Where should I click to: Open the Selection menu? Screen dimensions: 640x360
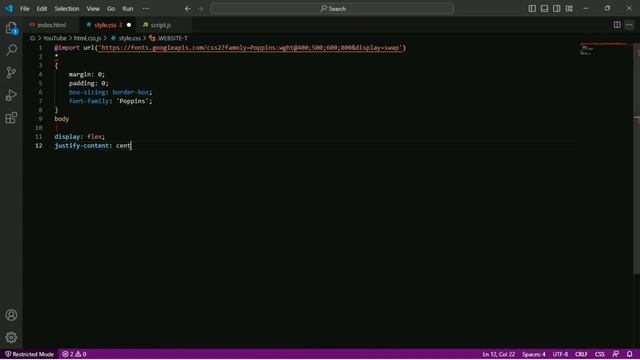click(x=67, y=9)
